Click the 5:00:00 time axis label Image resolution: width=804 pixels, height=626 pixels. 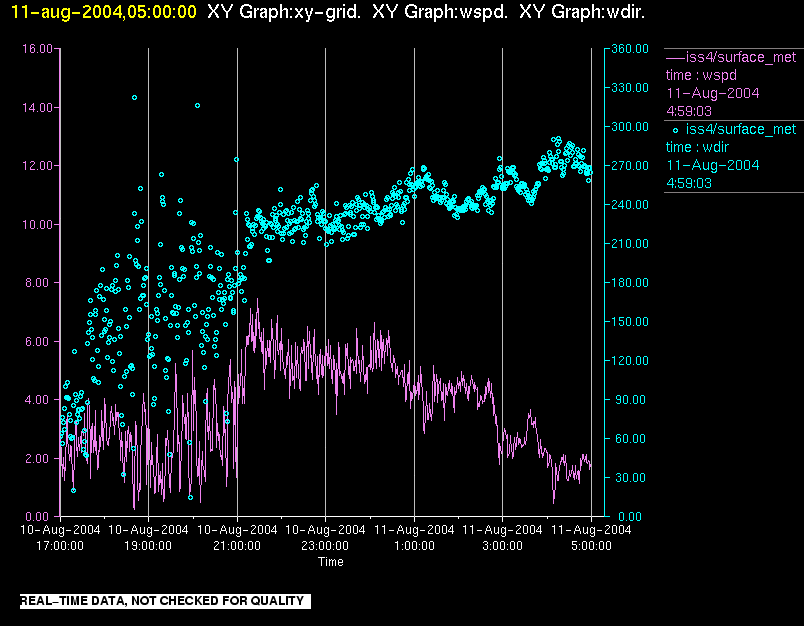point(591,546)
